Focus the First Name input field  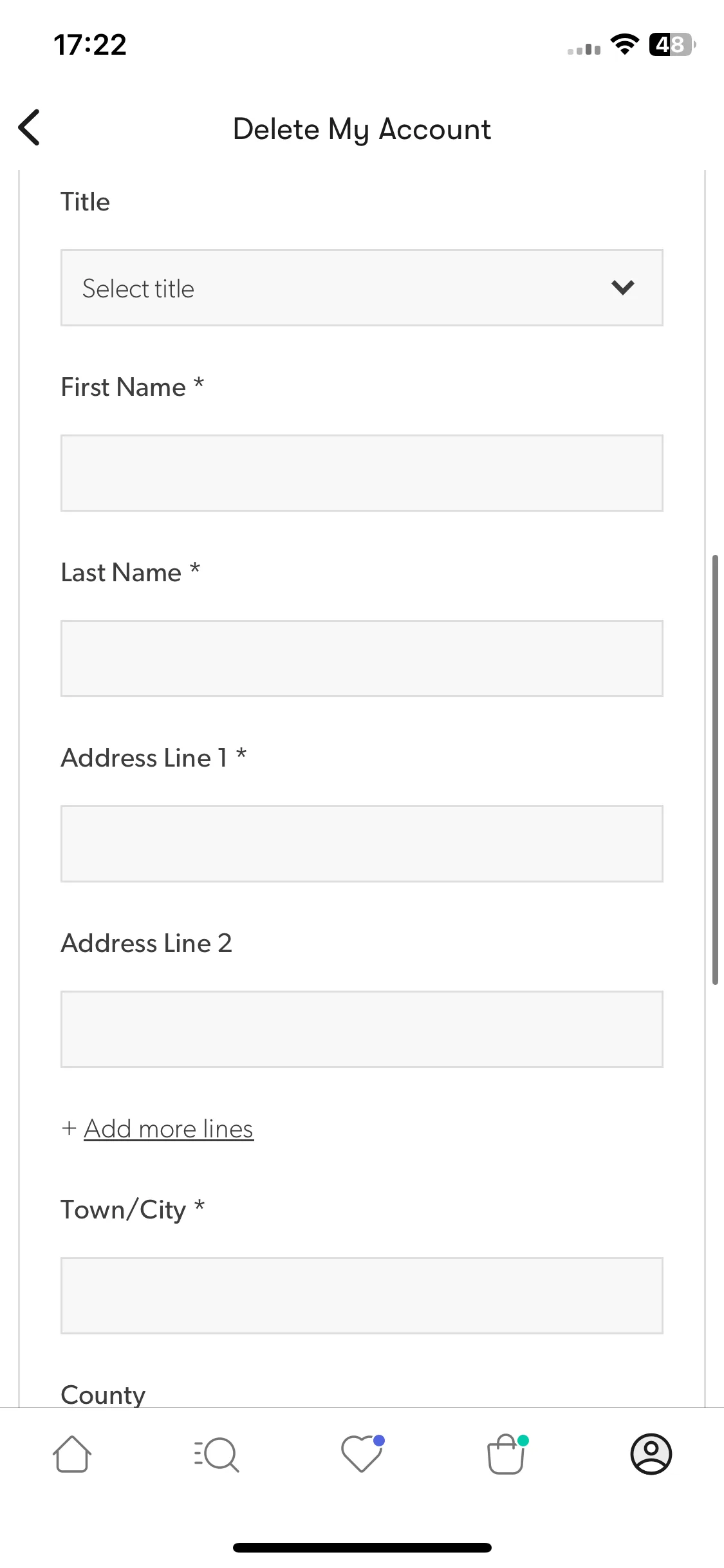(362, 473)
